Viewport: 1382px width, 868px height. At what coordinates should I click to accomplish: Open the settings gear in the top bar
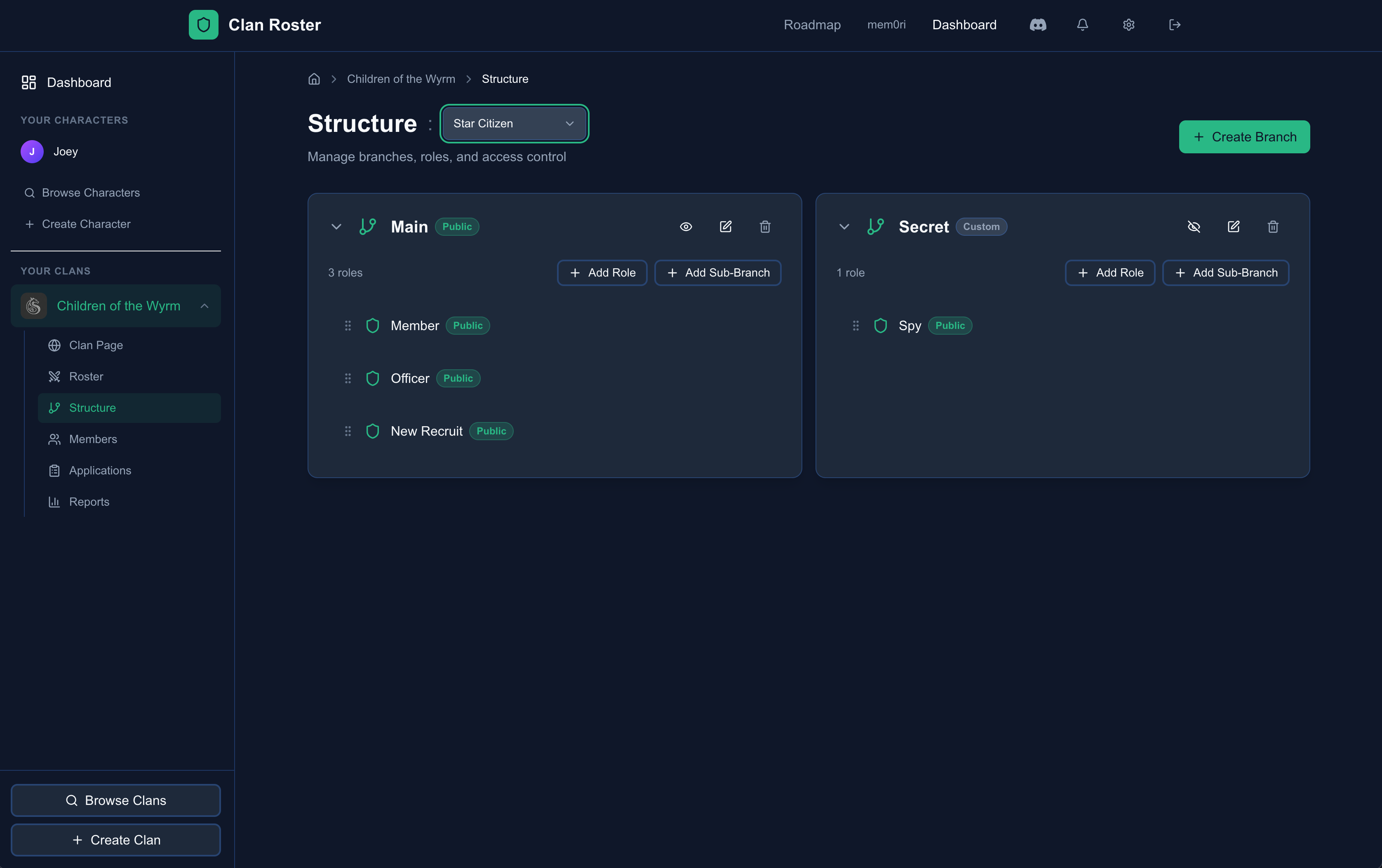pyautogui.click(x=1128, y=25)
